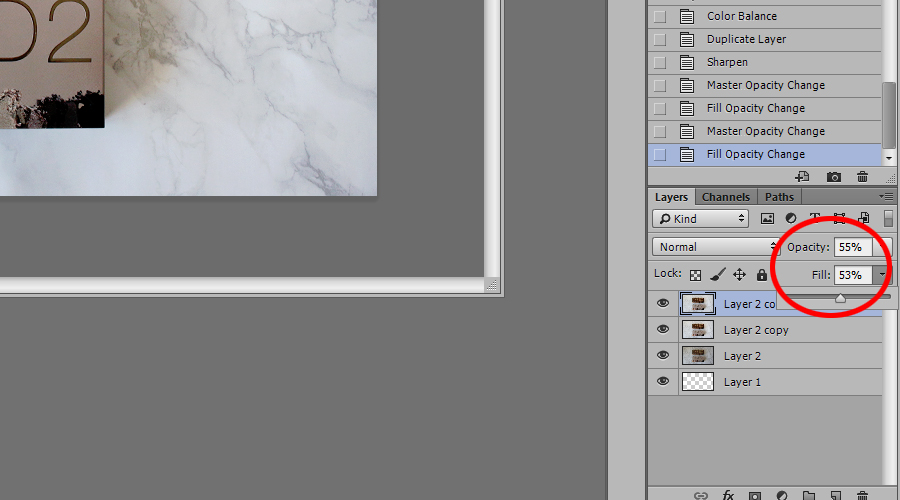Toggle visibility of the Layer 2 layer

pyautogui.click(x=662, y=356)
